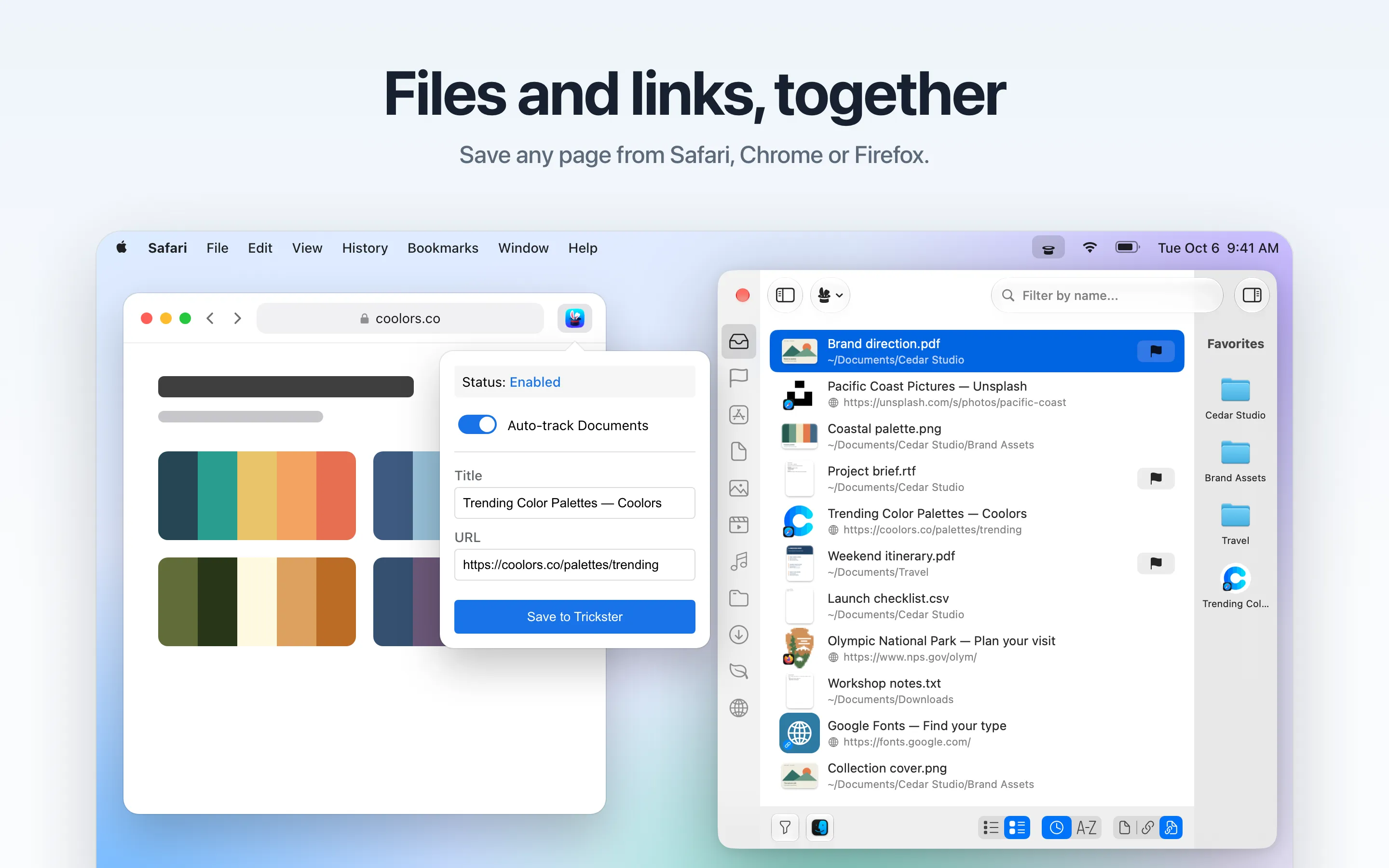
Task: Open the Trickster menu bar icon
Action: (x=1048, y=248)
